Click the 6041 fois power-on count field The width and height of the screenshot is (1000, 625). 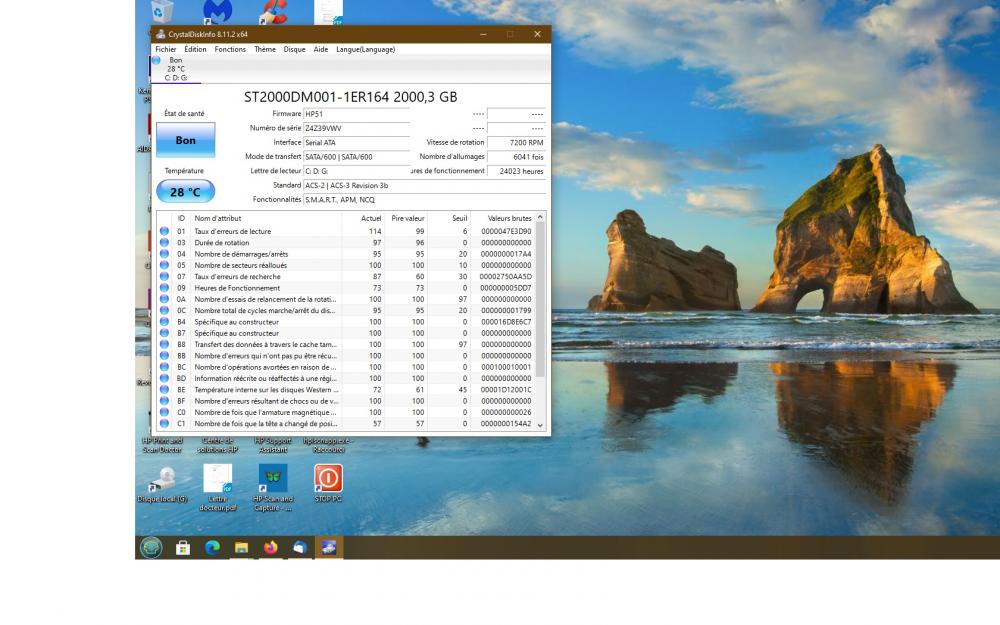tap(517, 157)
